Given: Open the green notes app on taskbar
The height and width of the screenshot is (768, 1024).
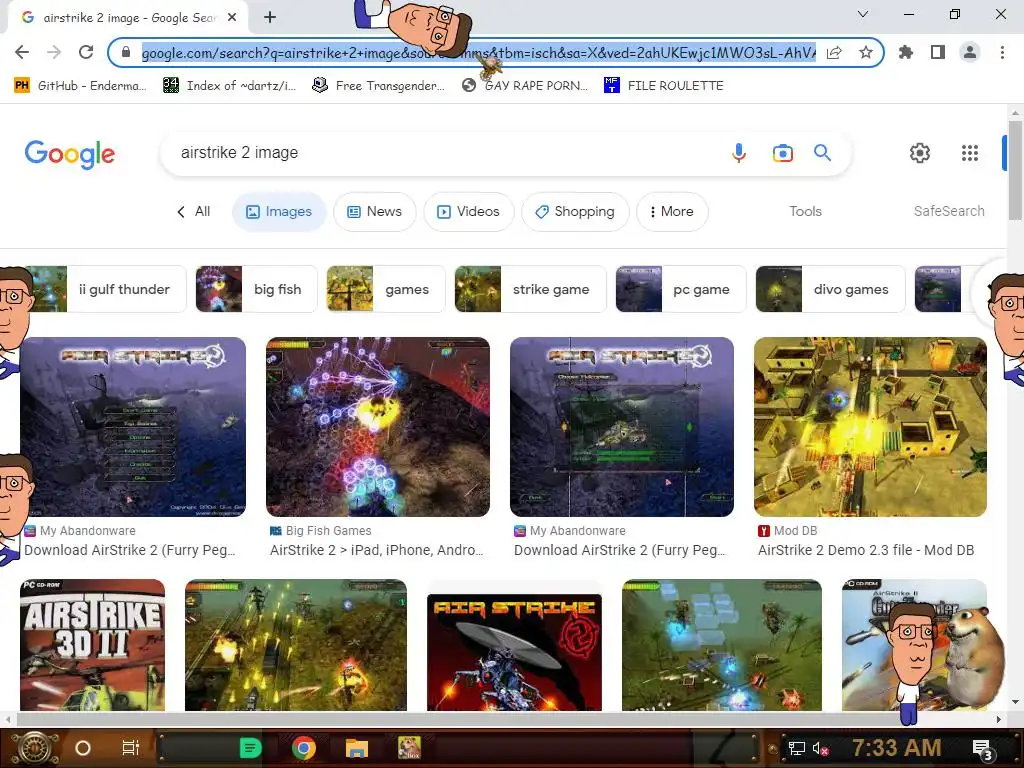Looking at the screenshot, I should 251,748.
